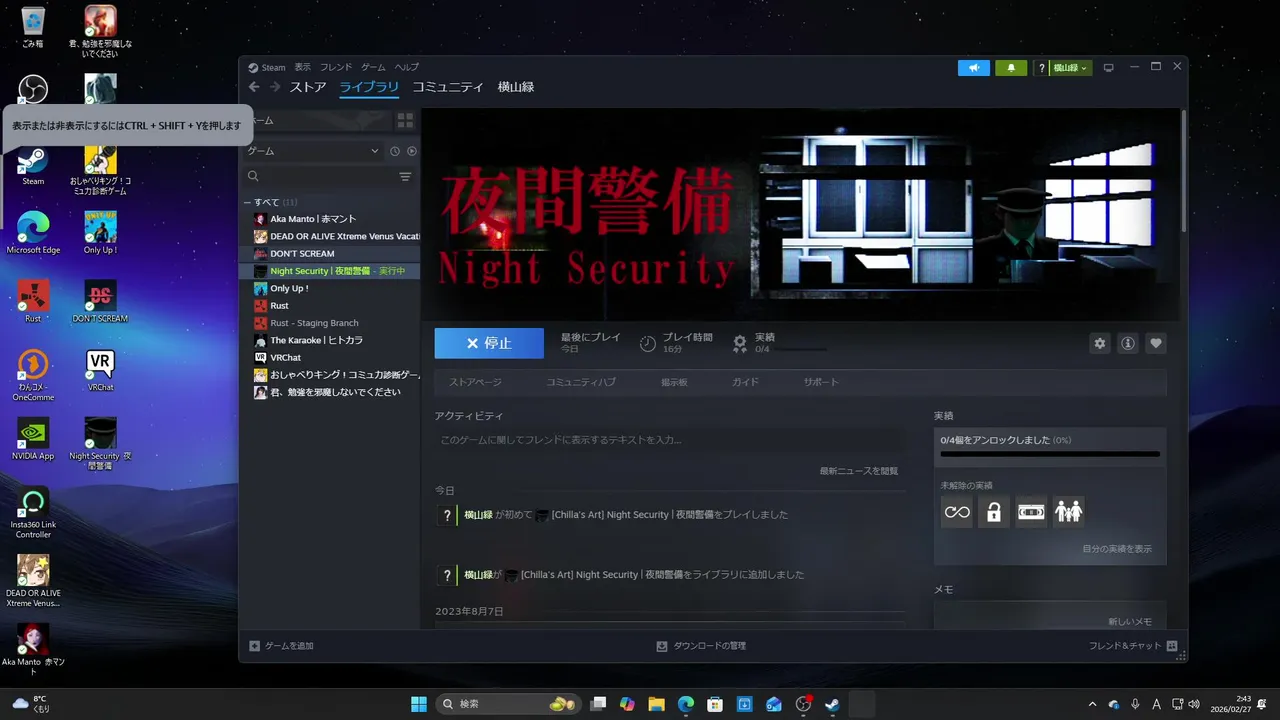
Task: Open game settings gear for Night Security
Action: click(x=1100, y=343)
